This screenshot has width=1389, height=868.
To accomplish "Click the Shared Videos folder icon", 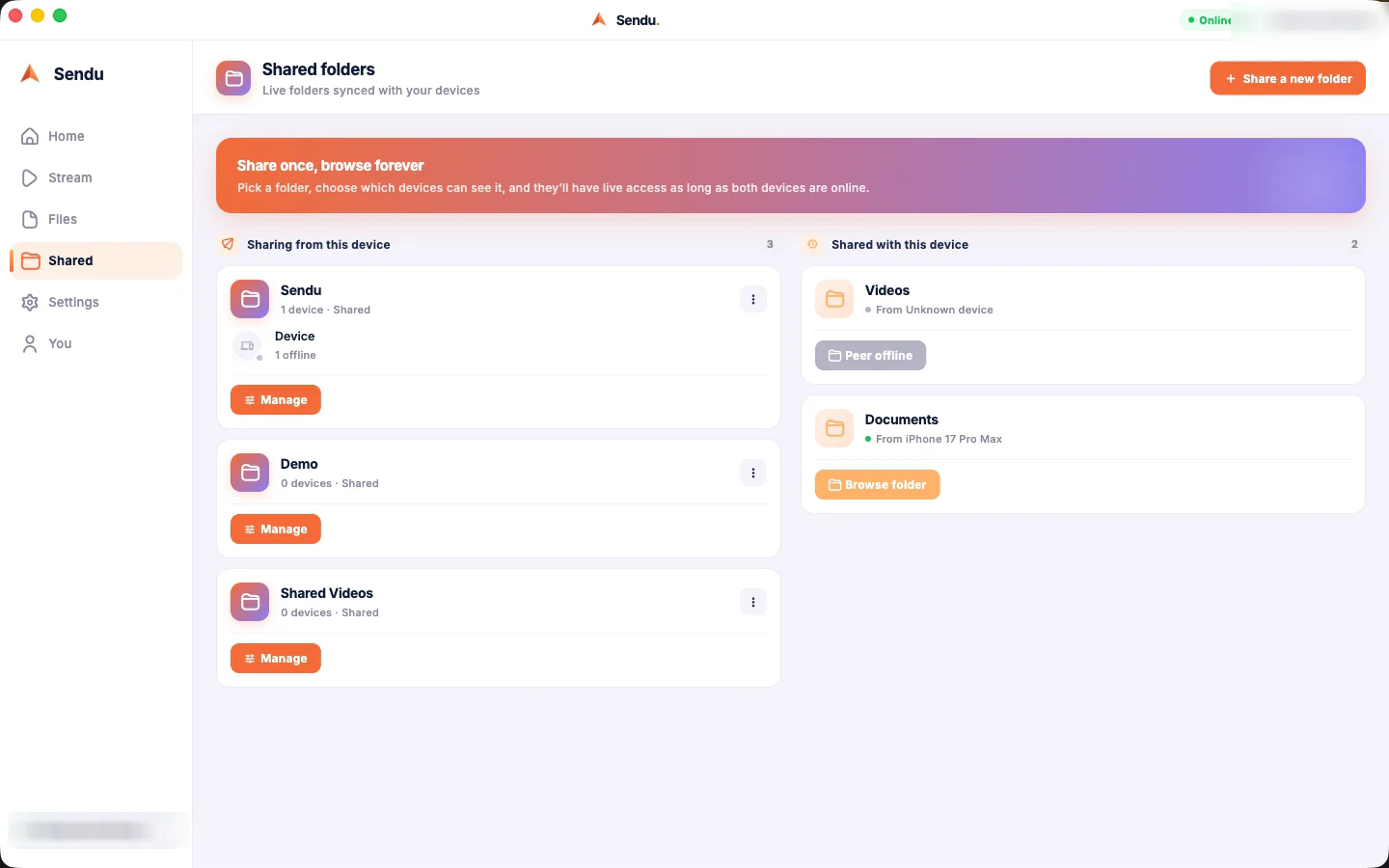I will tap(250, 602).
